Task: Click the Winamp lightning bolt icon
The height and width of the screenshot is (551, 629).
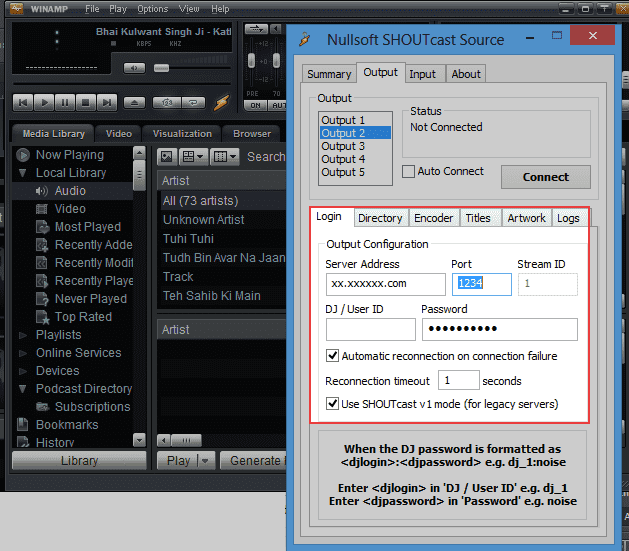Action: click(221, 103)
